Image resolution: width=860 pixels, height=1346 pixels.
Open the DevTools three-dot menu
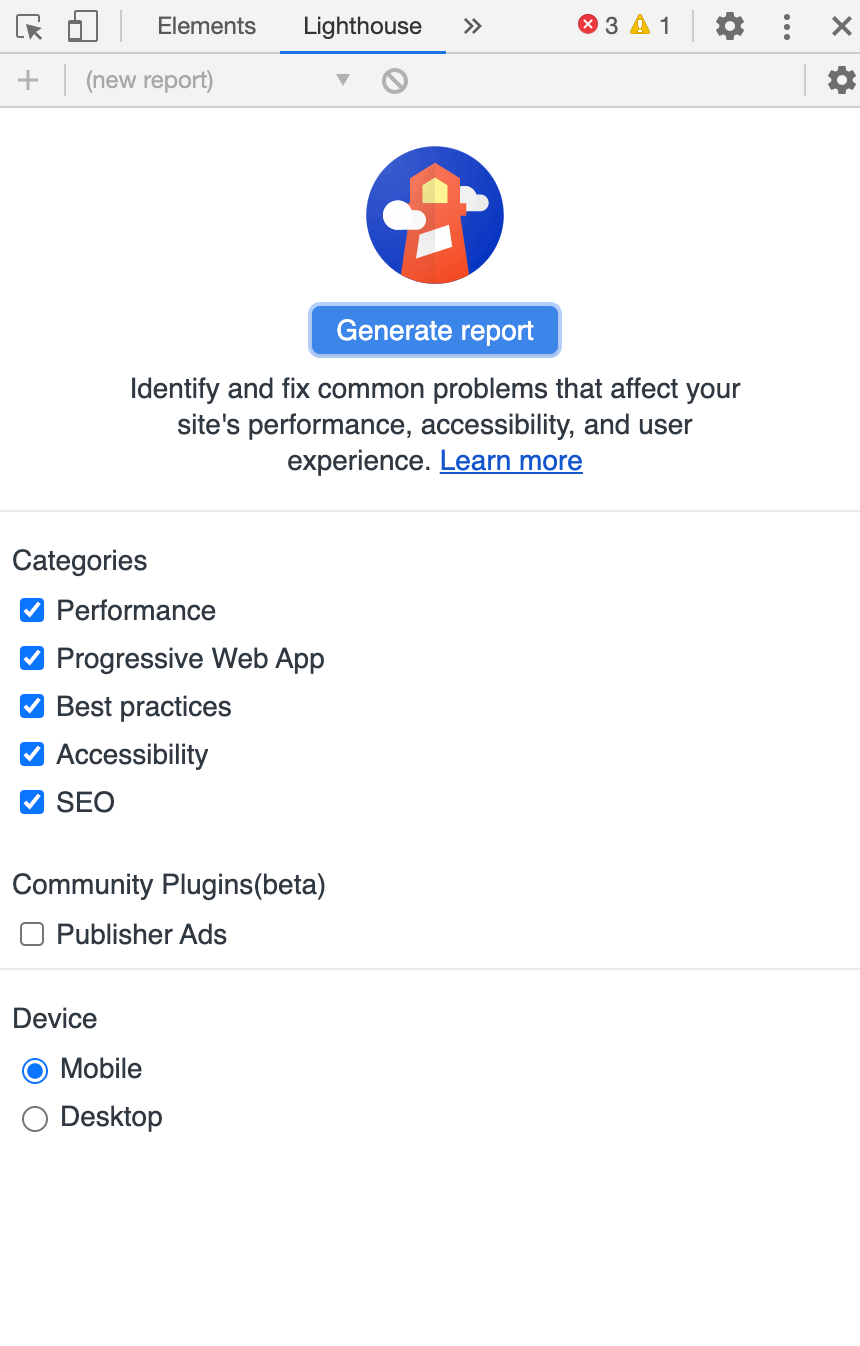(787, 27)
